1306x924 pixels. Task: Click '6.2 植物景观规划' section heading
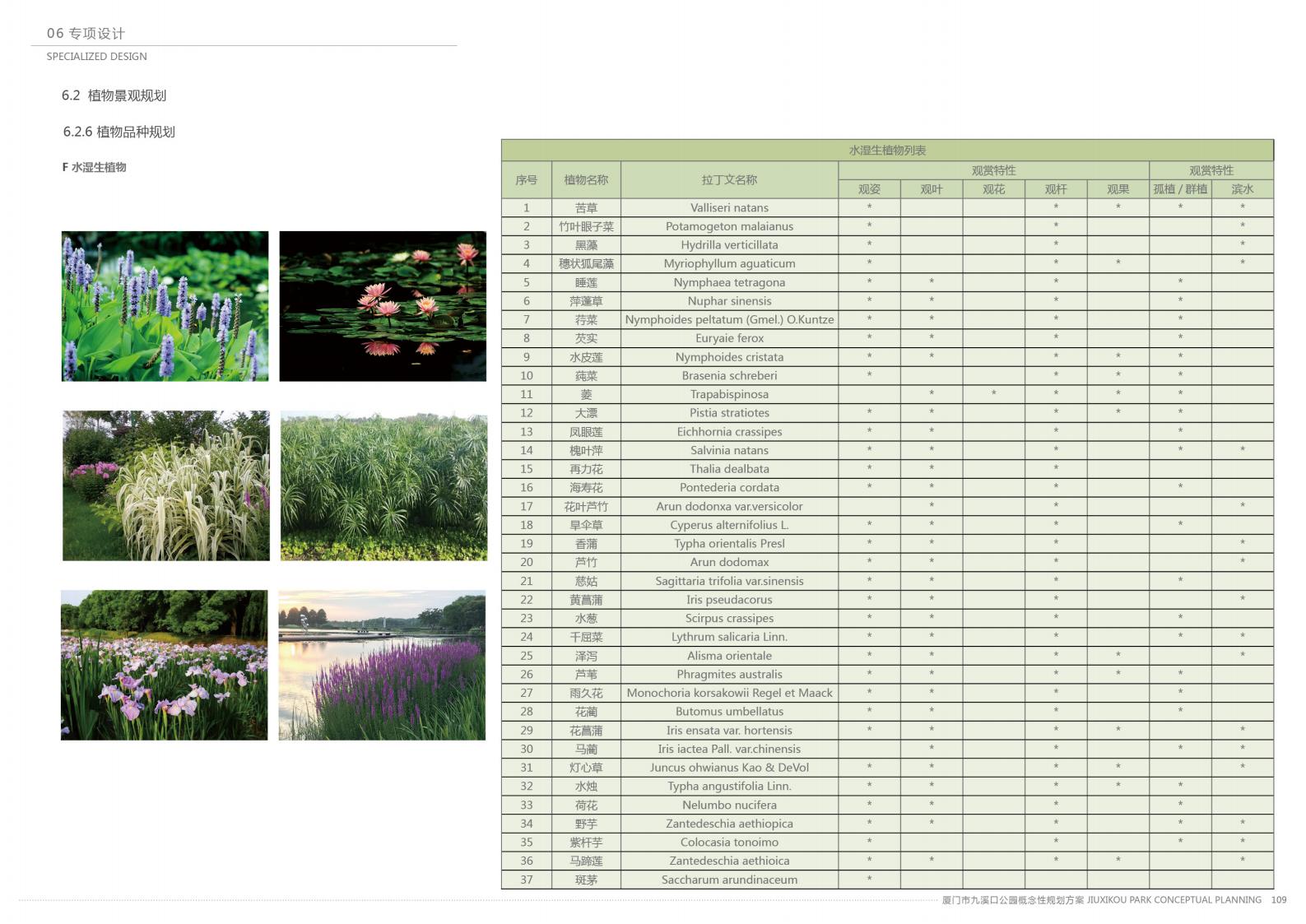pyautogui.click(x=114, y=95)
